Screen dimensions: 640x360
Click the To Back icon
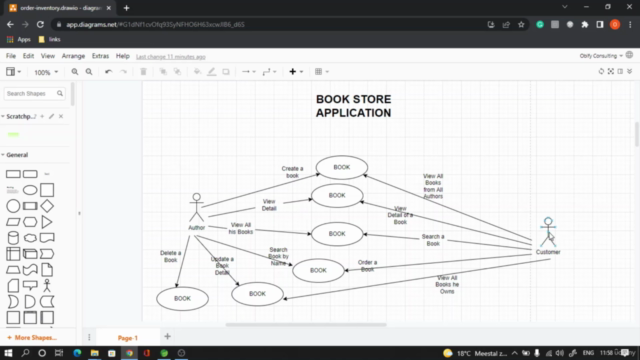click(x=177, y=72)
